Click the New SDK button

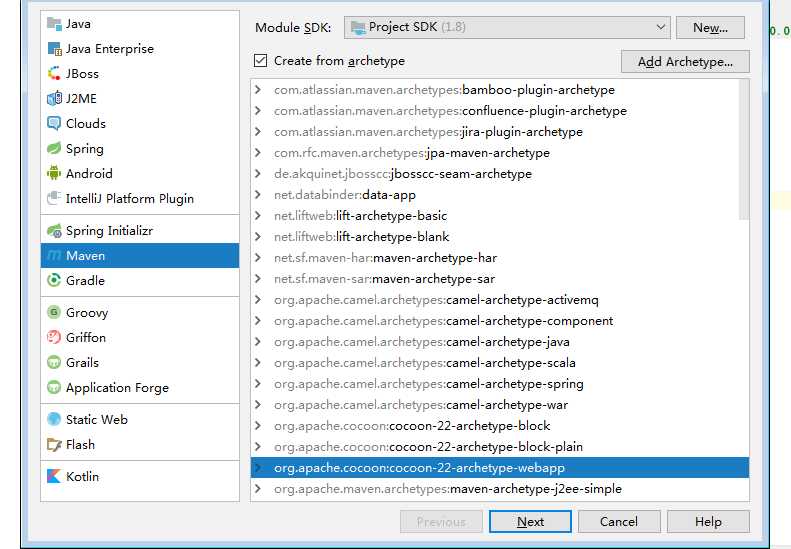point(710,27)
